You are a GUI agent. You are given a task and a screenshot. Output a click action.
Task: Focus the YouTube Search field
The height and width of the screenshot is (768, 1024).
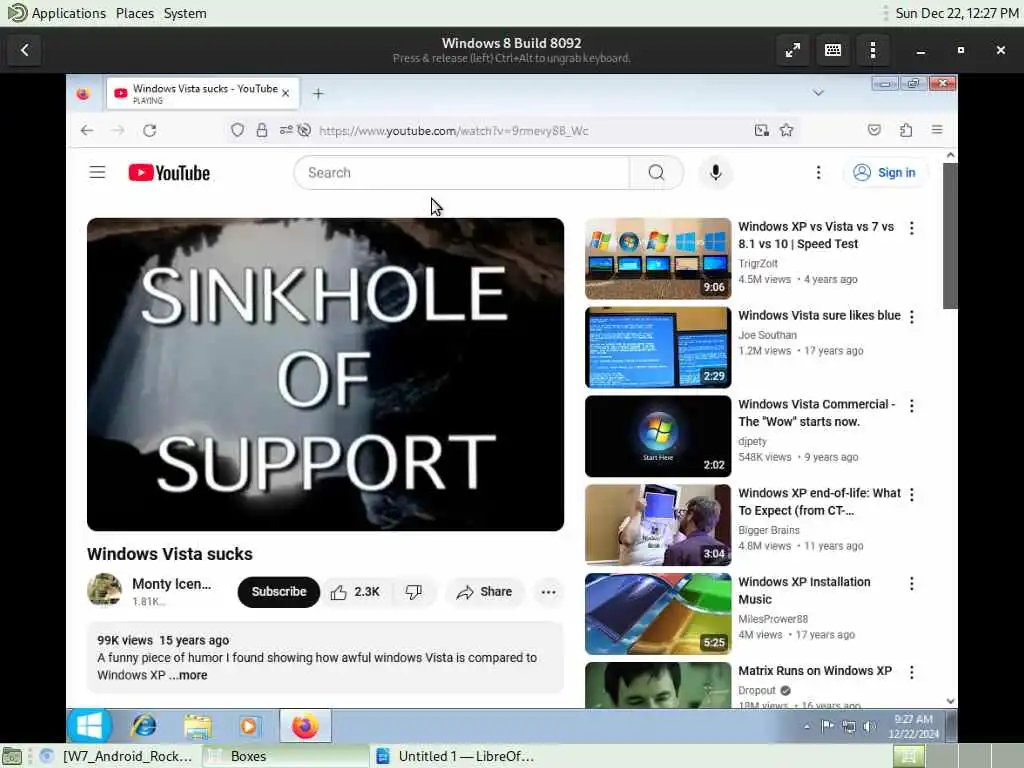(462, 172)
